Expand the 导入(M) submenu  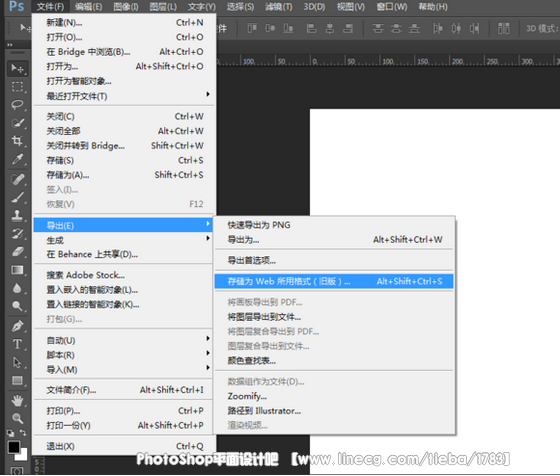point(124,370)
